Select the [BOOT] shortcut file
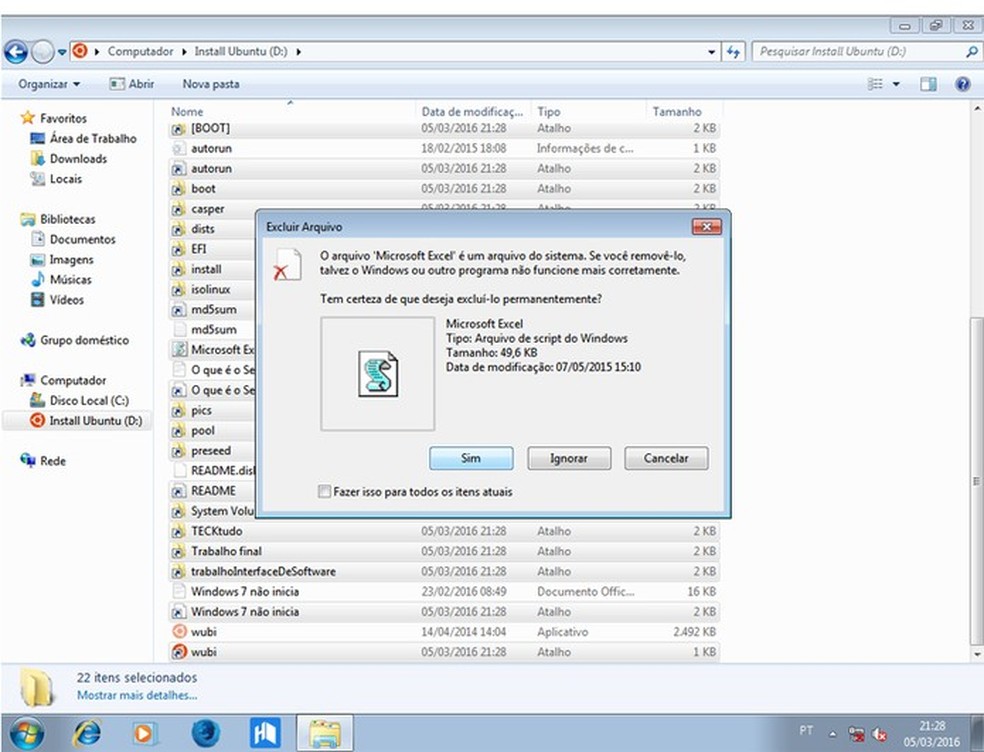 (x=444, y=128)
